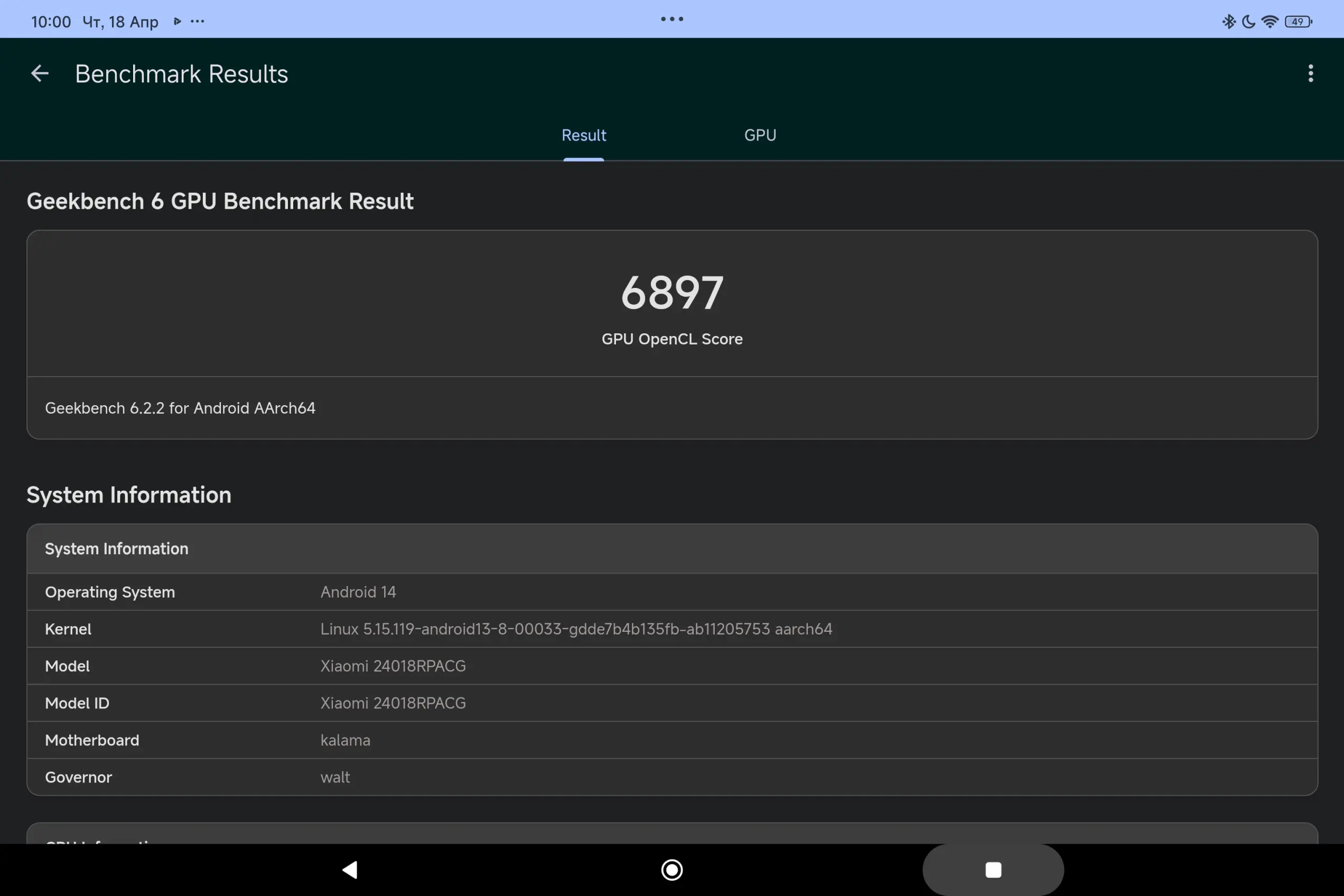Tap the Geekbench 6.2.2 version line
Viewport: 1344px width, 896px height.
pos(180,408)
